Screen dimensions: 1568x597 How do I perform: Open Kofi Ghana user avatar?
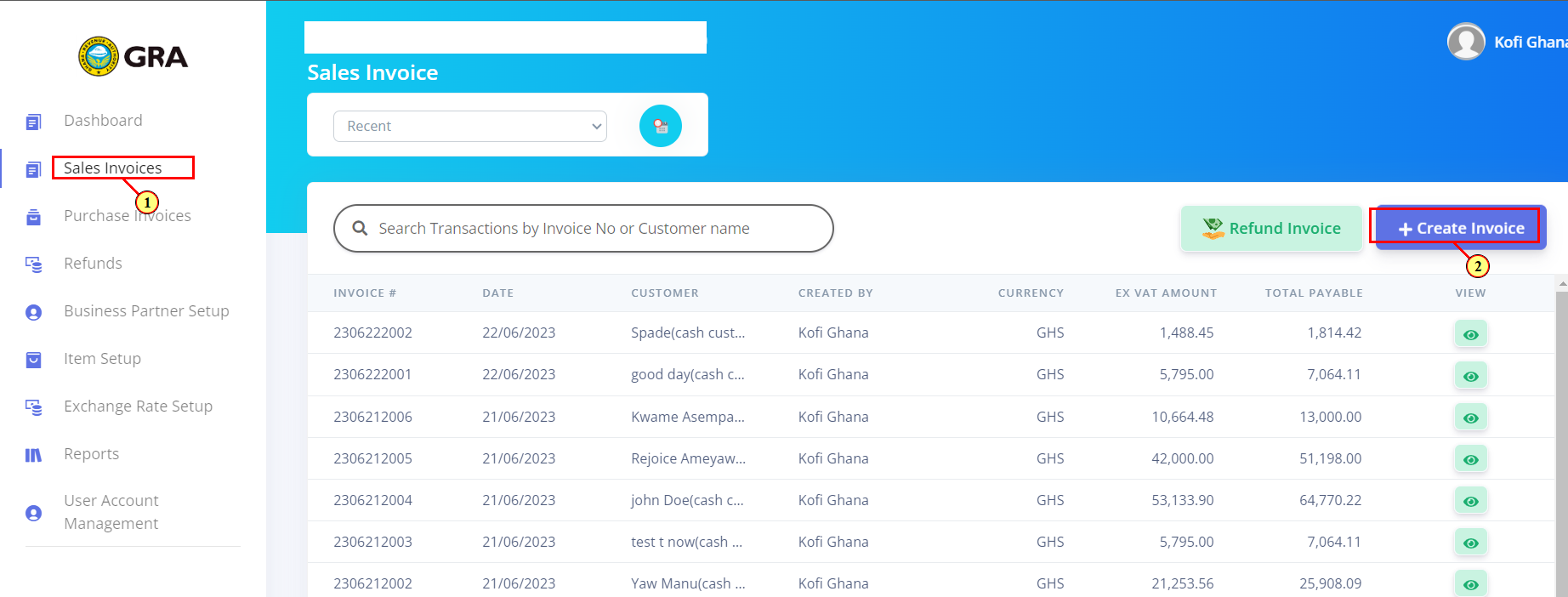point(1466,42)
